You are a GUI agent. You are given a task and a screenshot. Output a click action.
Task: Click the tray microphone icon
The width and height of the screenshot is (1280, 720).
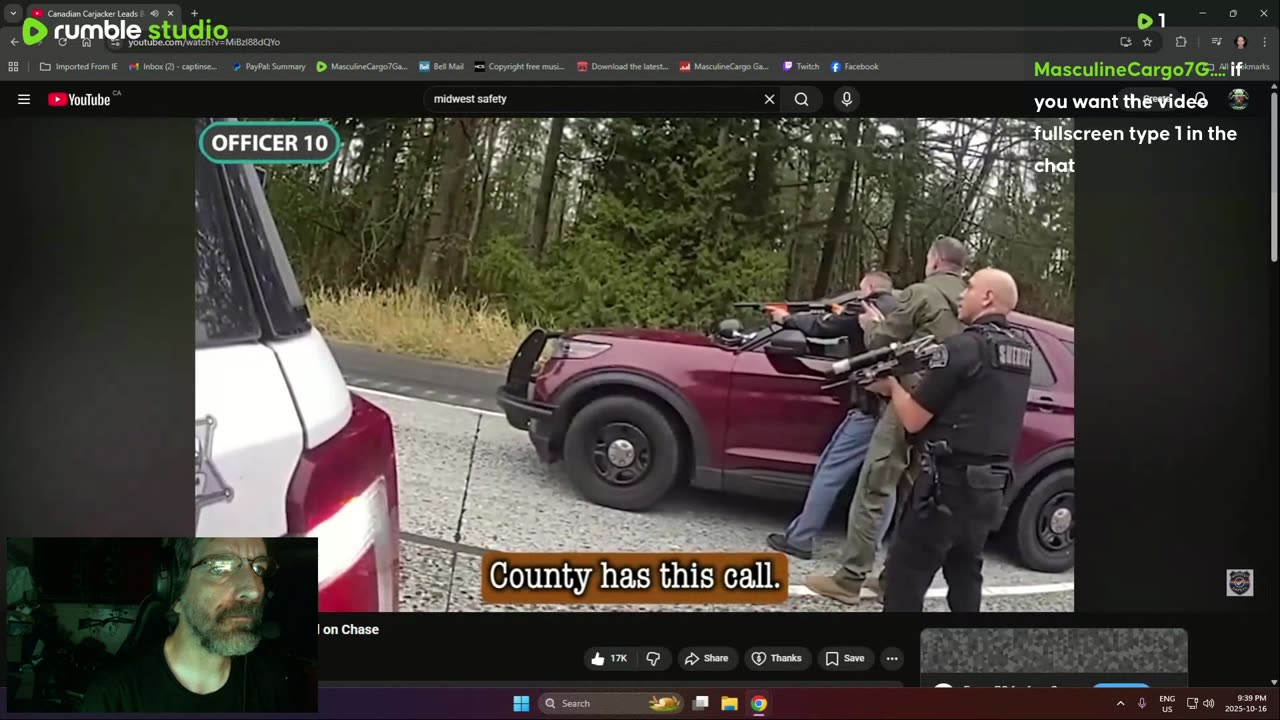click(x=1142, y=703)
